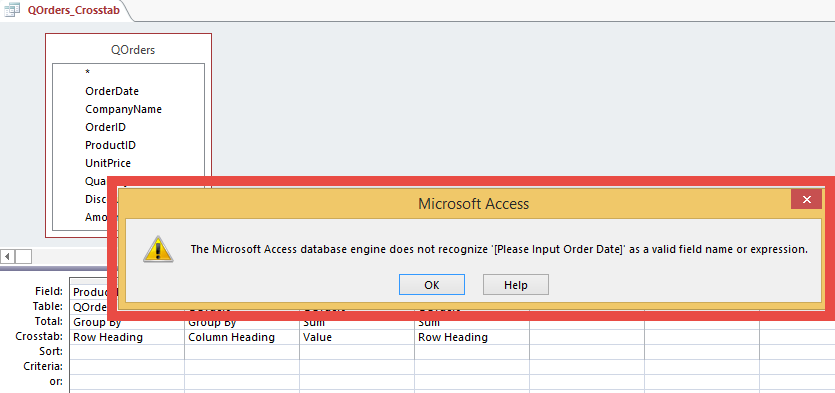
Task: Click the QOrders table title header
Action: pos(133,50)
